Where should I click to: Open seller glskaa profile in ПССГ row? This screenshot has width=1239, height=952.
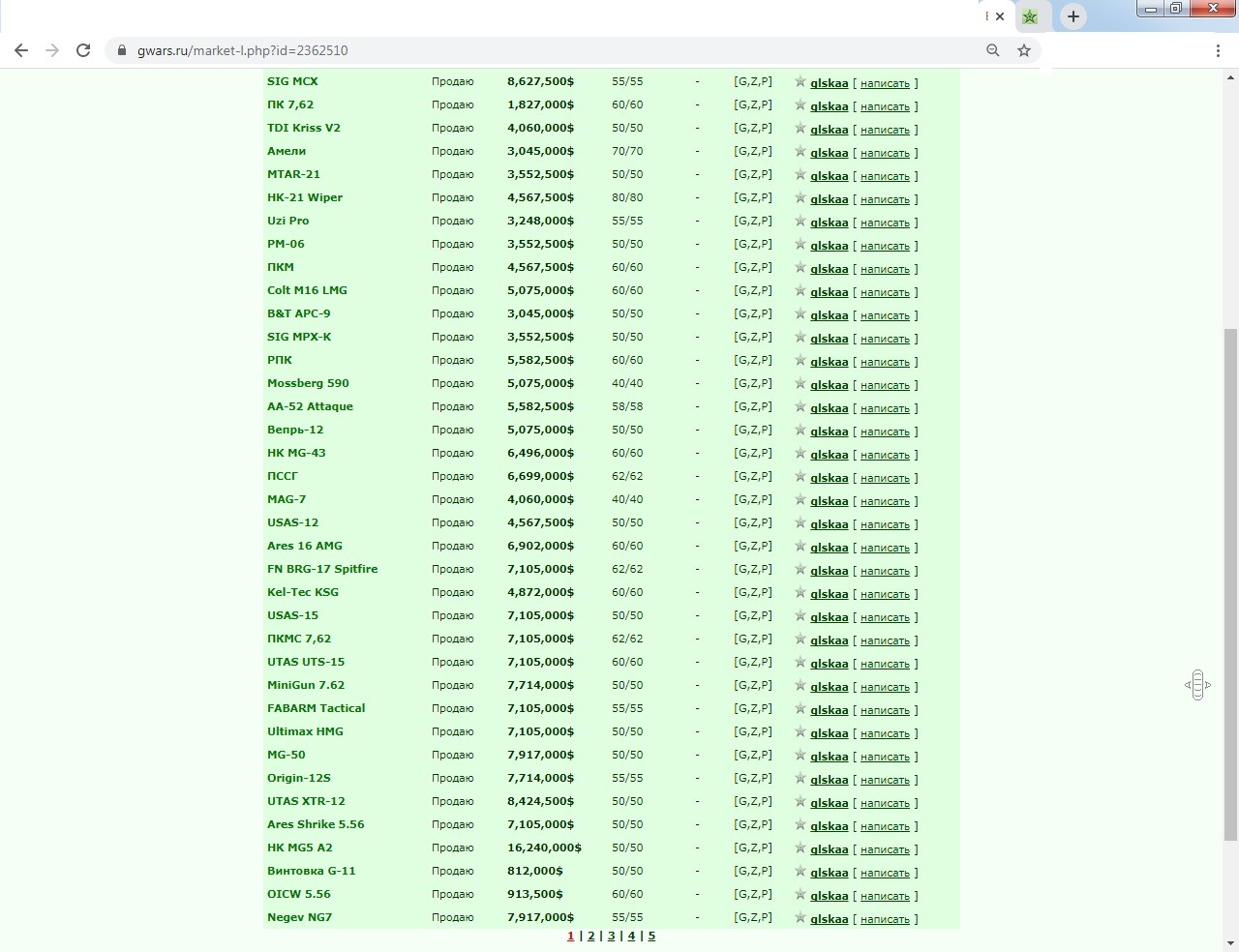[x=829, y=478]
